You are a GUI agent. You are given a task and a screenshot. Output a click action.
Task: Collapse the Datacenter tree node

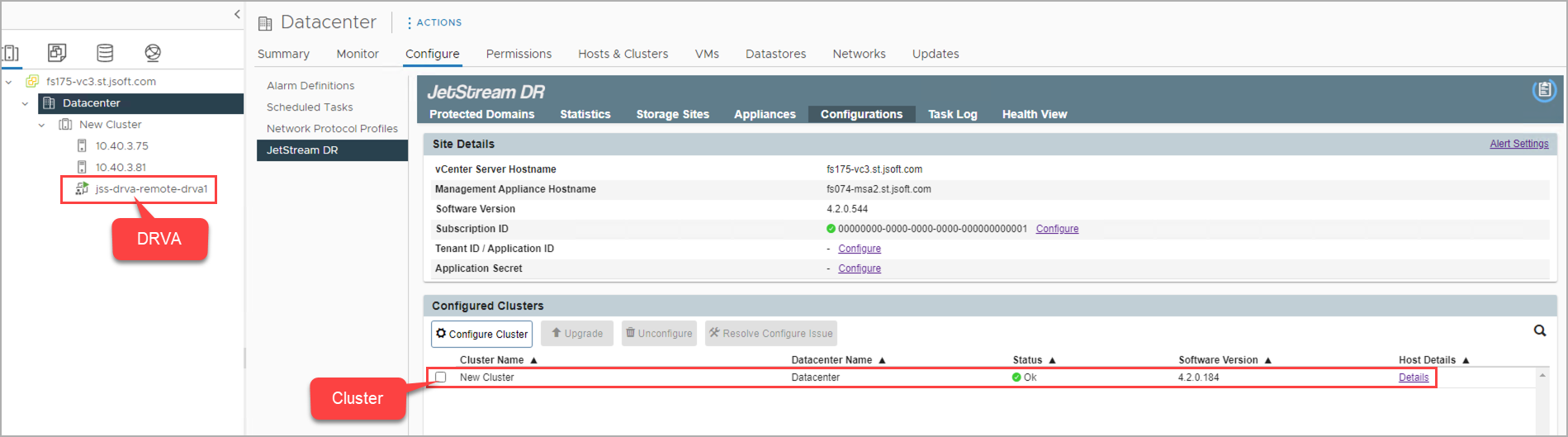(26, 103)
